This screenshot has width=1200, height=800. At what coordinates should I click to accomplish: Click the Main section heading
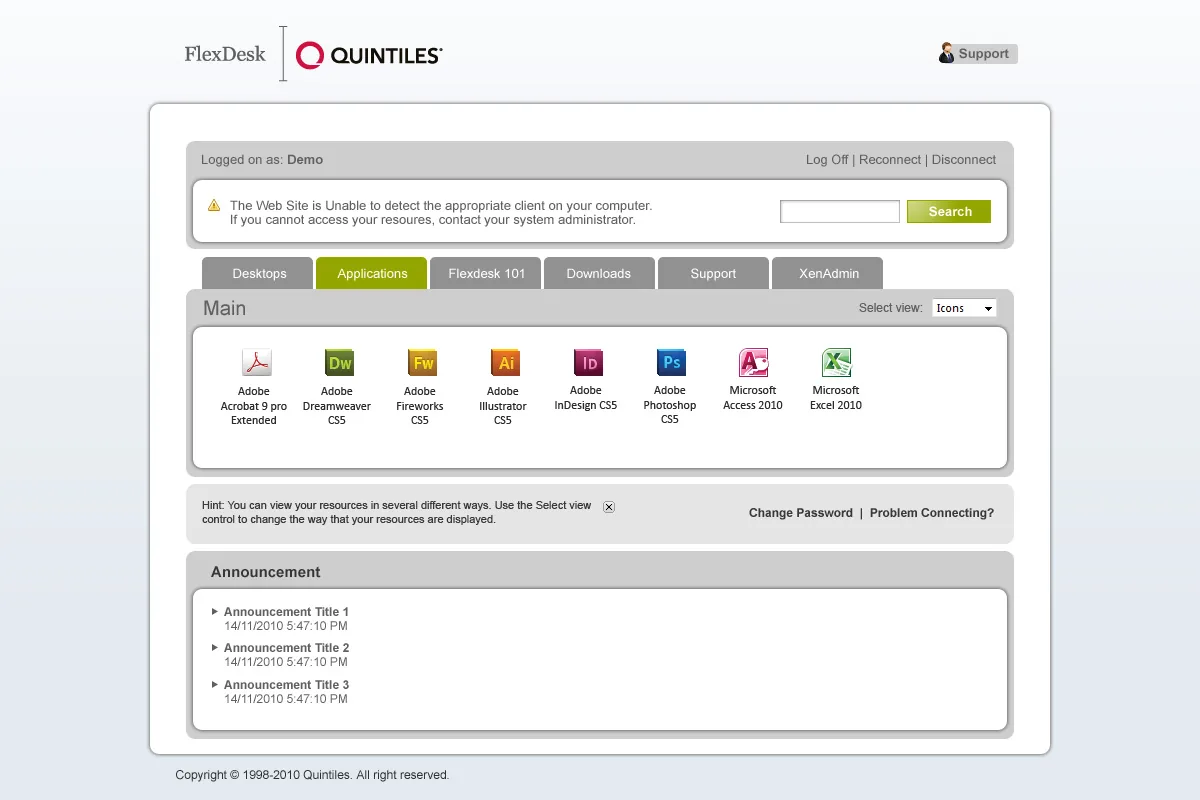[x=224, y=308]
